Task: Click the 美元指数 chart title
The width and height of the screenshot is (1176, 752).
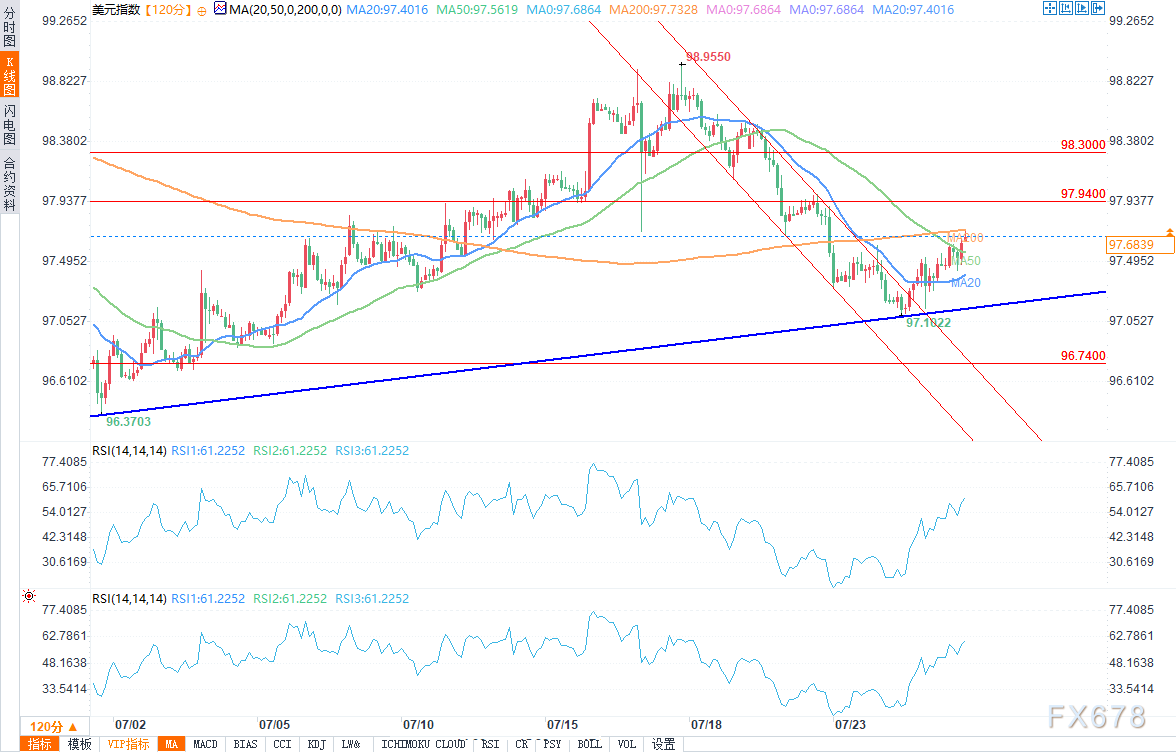Action: pos(116,10)
